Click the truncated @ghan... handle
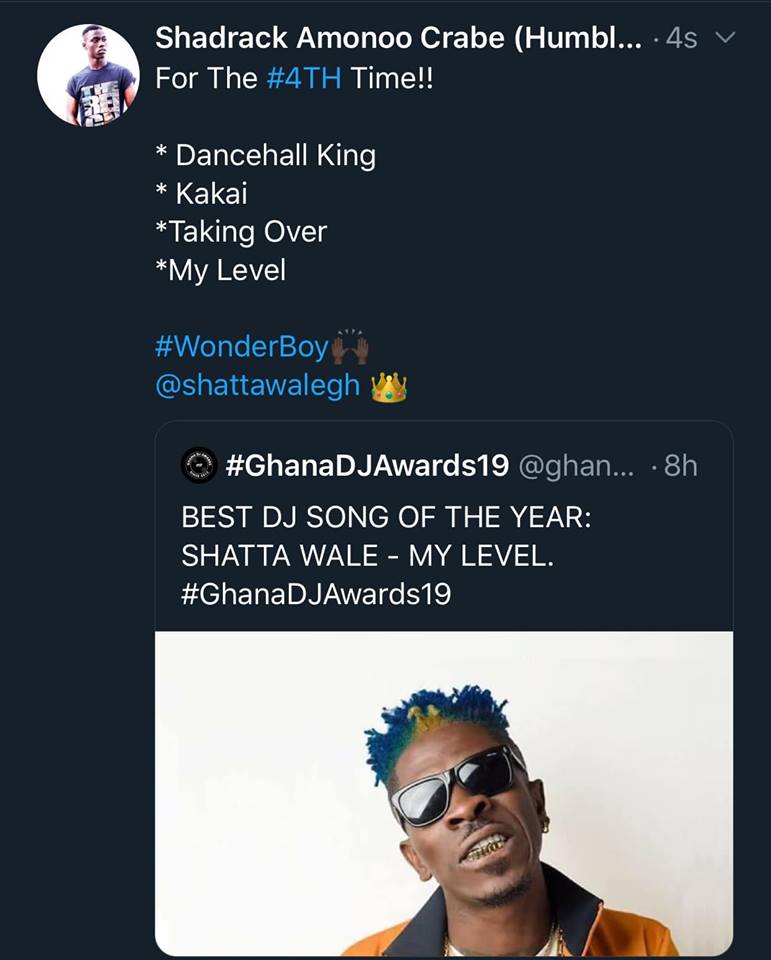This screenshot has height=960, width=771. (575, 465)
